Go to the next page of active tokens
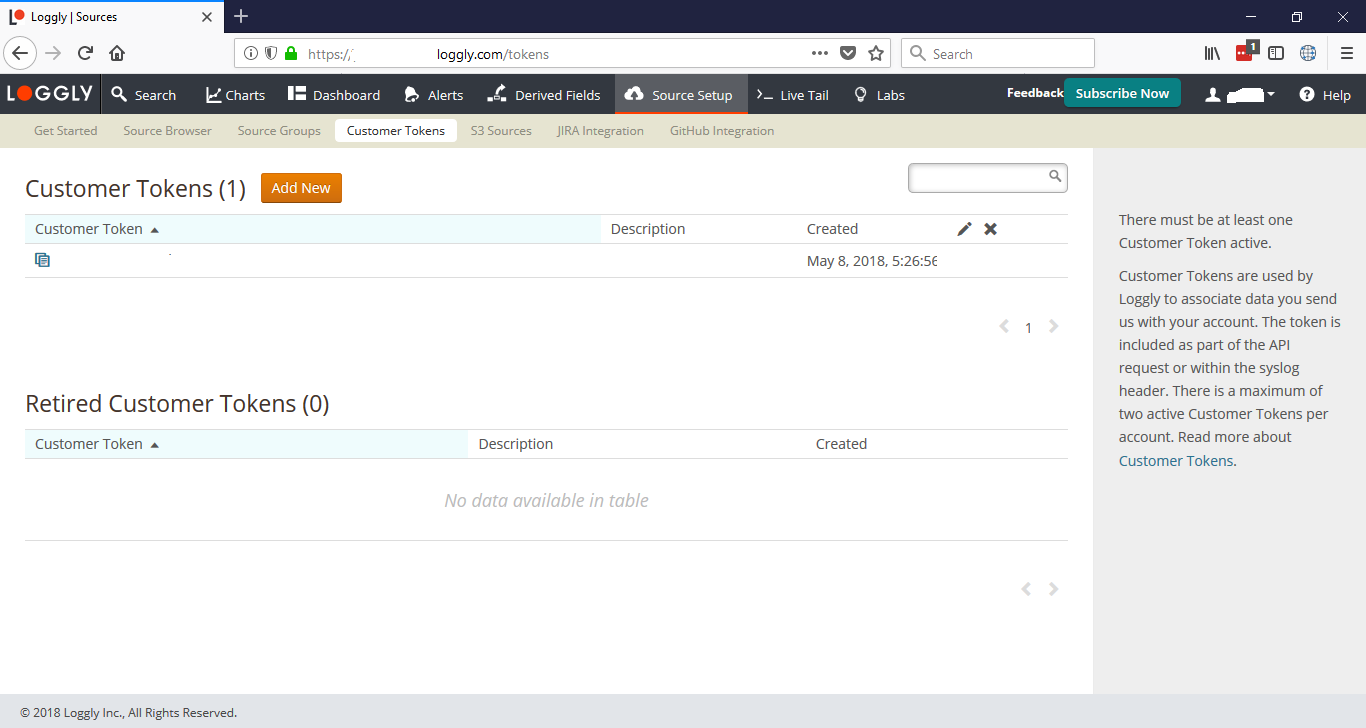1366x728 pixels. (x=1053, y=327)
